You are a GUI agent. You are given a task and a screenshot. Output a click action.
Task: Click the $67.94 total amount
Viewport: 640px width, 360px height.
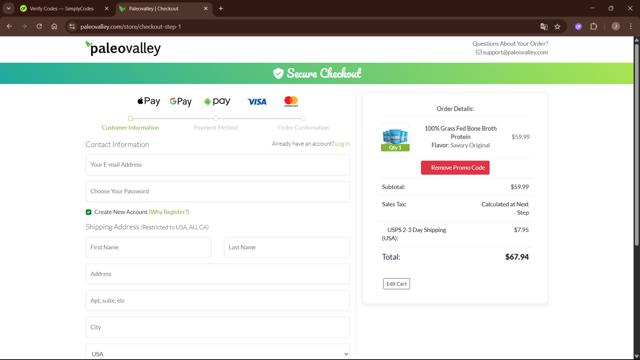[x=517, y=257]
